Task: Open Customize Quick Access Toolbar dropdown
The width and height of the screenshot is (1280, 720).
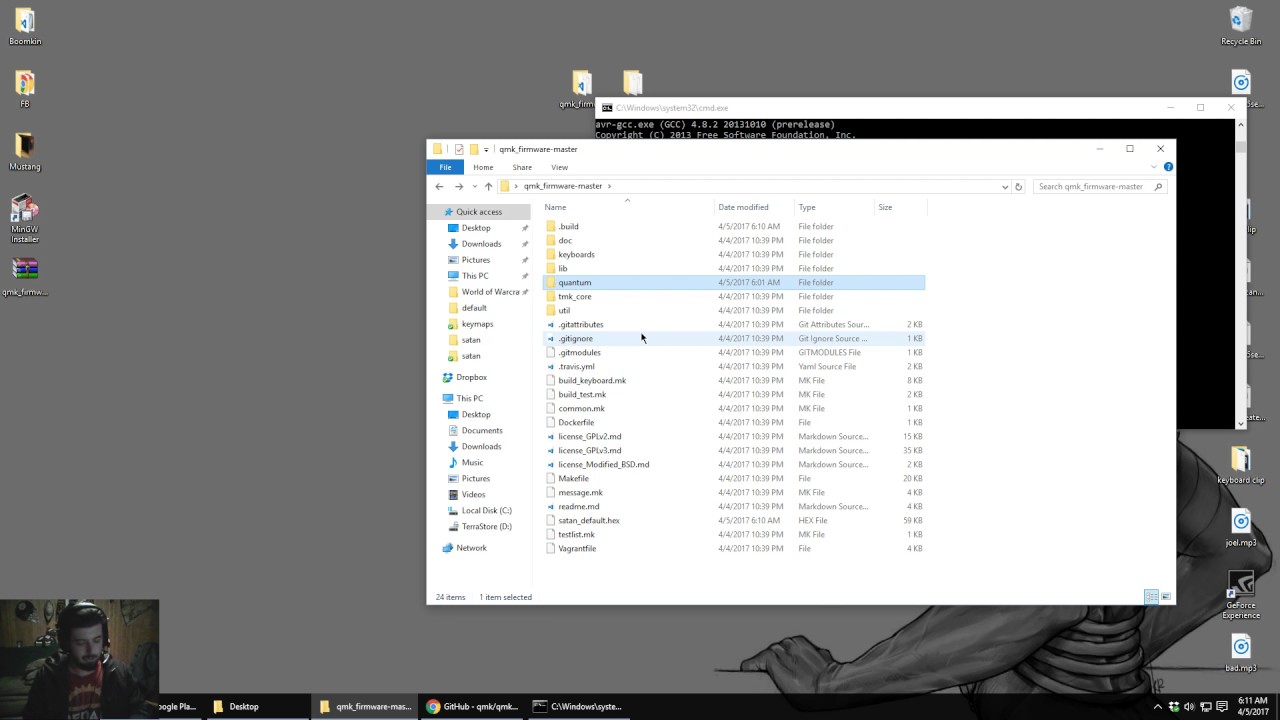Action: pyautogui.click(x=486, y=149)
